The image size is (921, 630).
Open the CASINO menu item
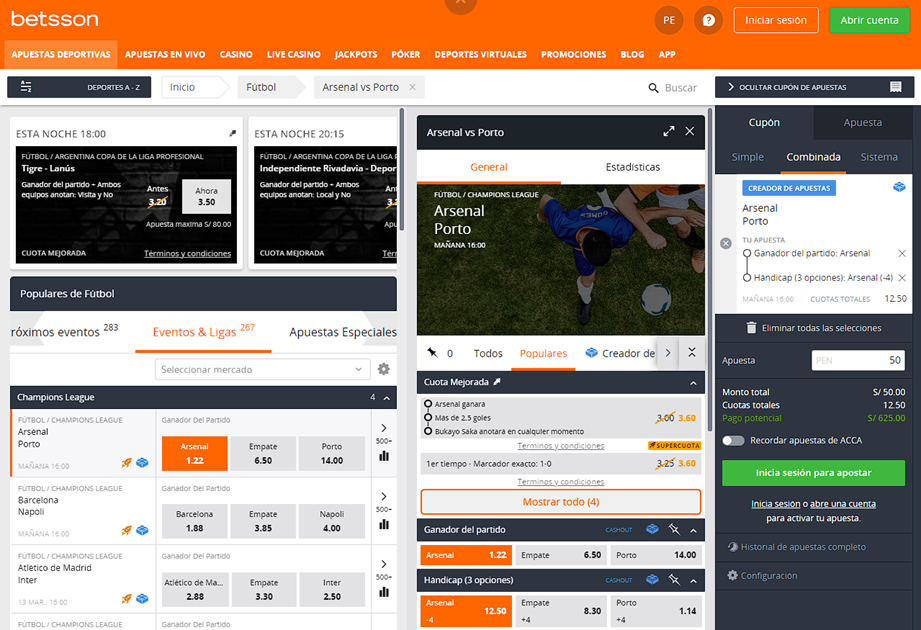236,54
